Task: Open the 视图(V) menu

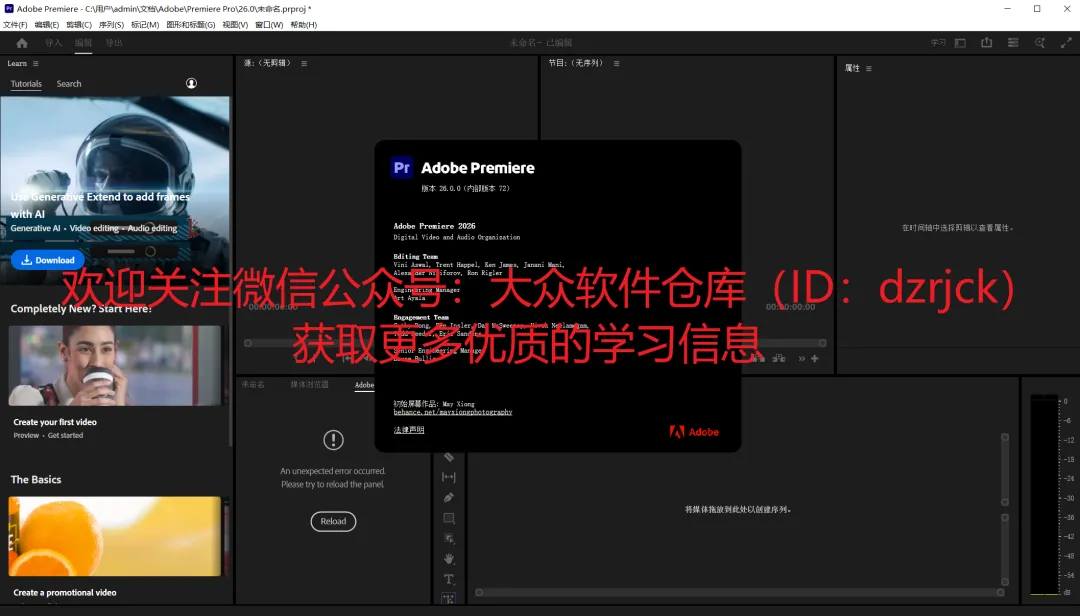Action: (x=235, y=25)
